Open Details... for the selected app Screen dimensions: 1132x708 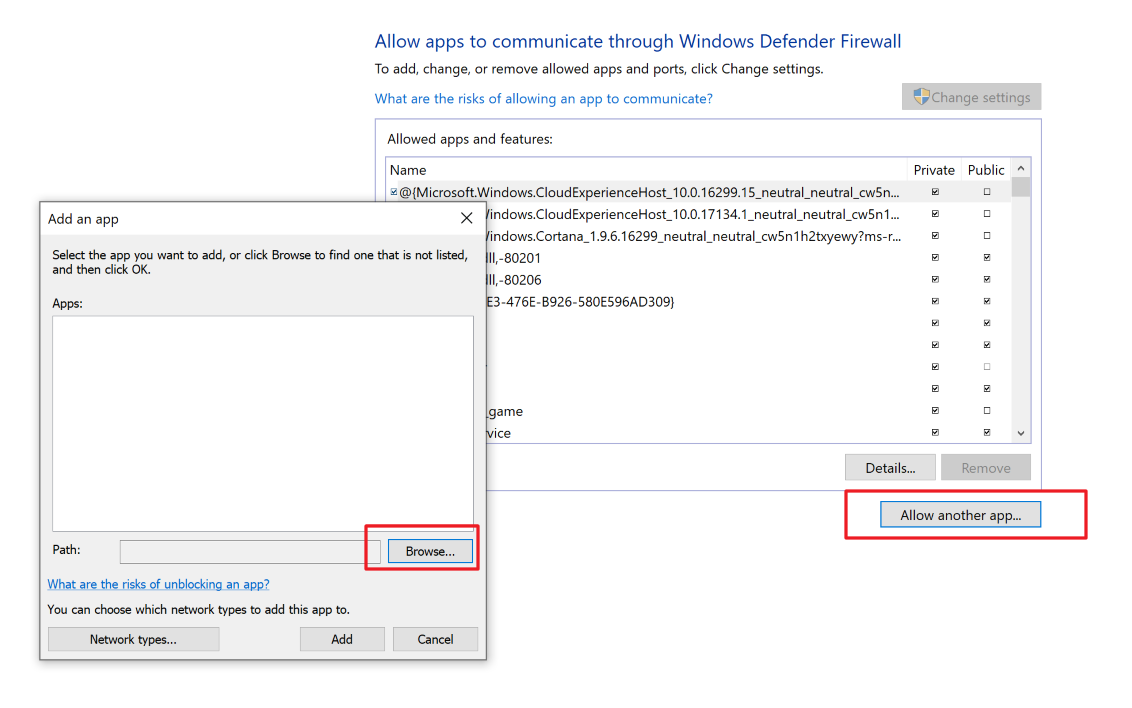(890, 468)
